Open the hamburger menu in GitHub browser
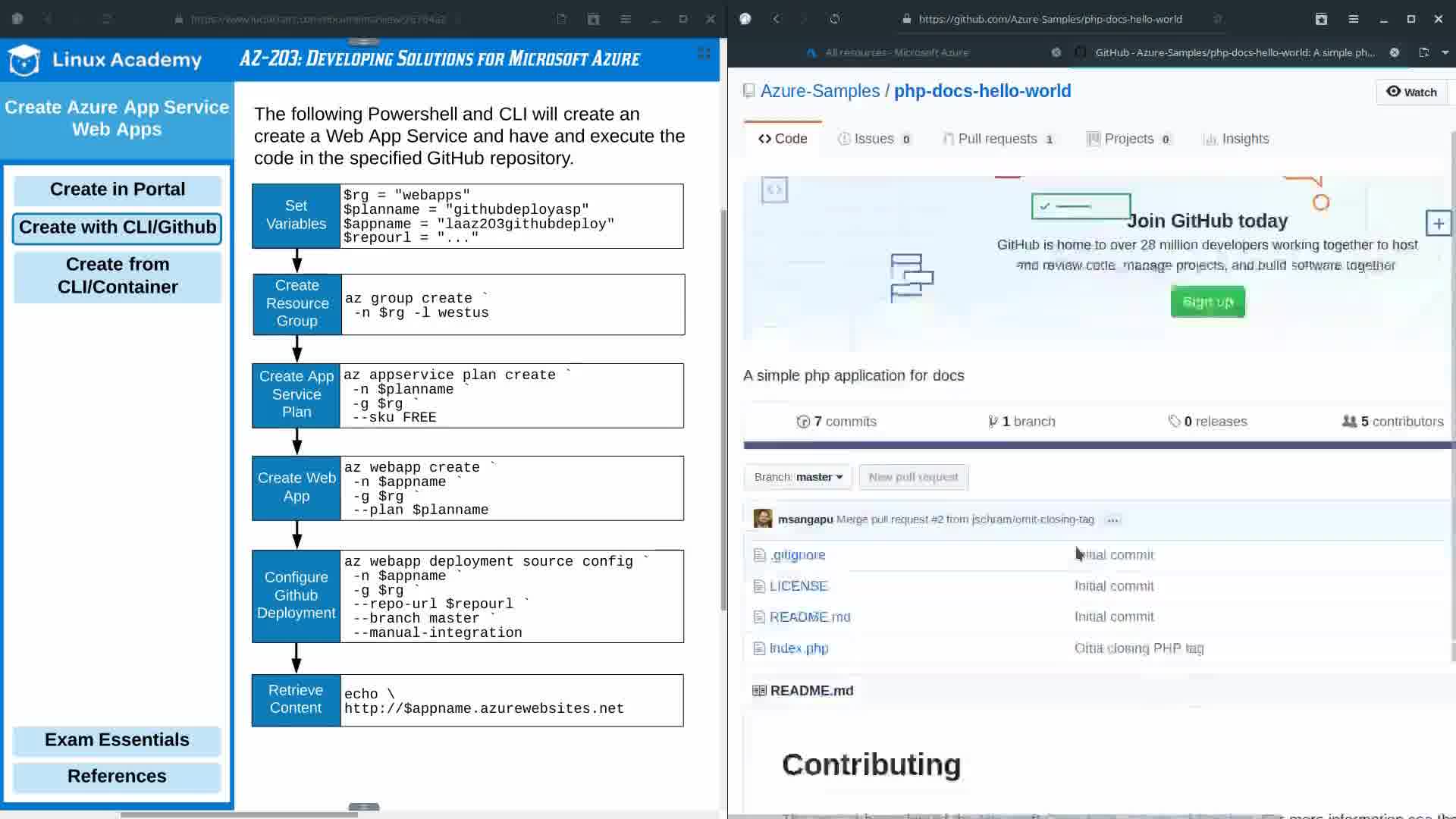 pos(1353,19)
